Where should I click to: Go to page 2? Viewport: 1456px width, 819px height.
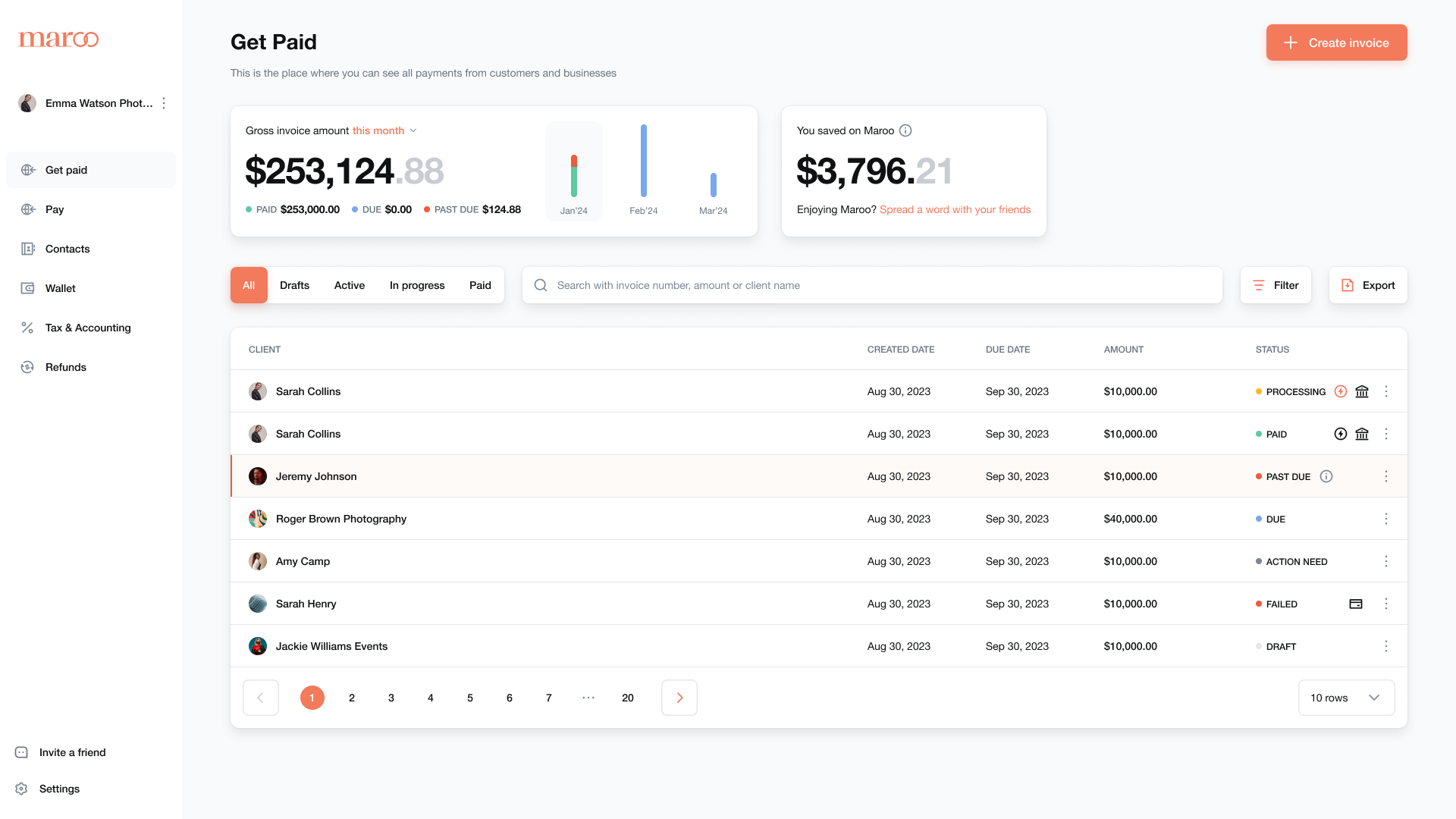point(352,698)
